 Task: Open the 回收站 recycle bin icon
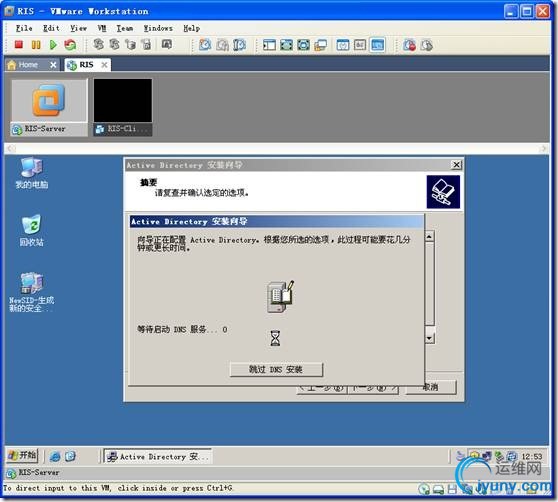click(31, 231)
